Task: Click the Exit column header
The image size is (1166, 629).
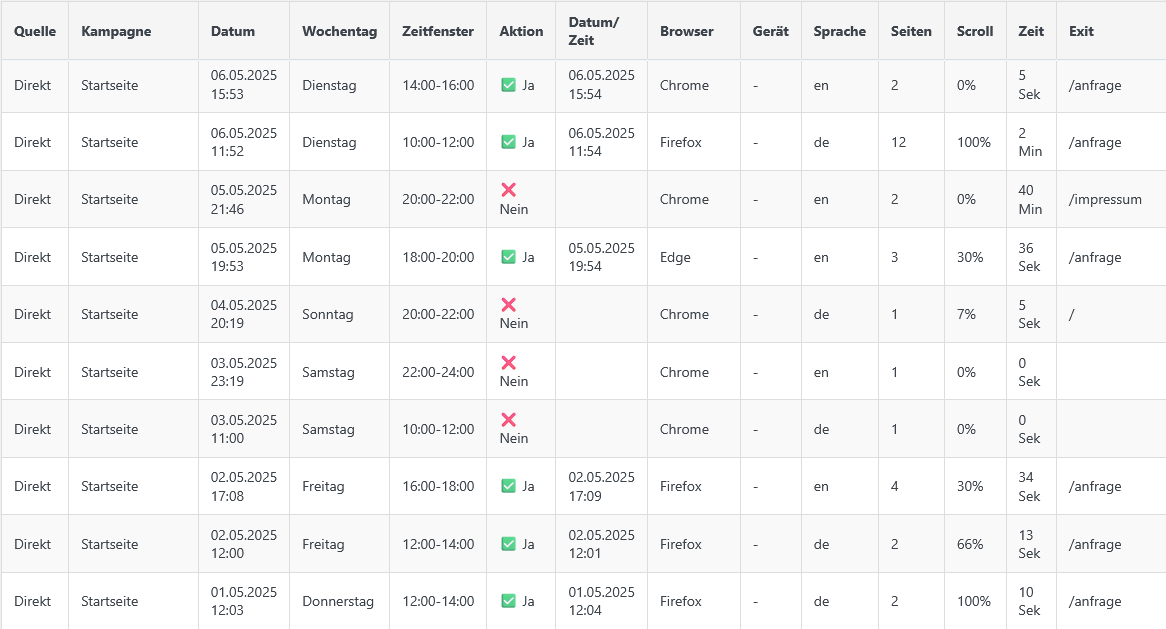Action: coord(1081,31)
